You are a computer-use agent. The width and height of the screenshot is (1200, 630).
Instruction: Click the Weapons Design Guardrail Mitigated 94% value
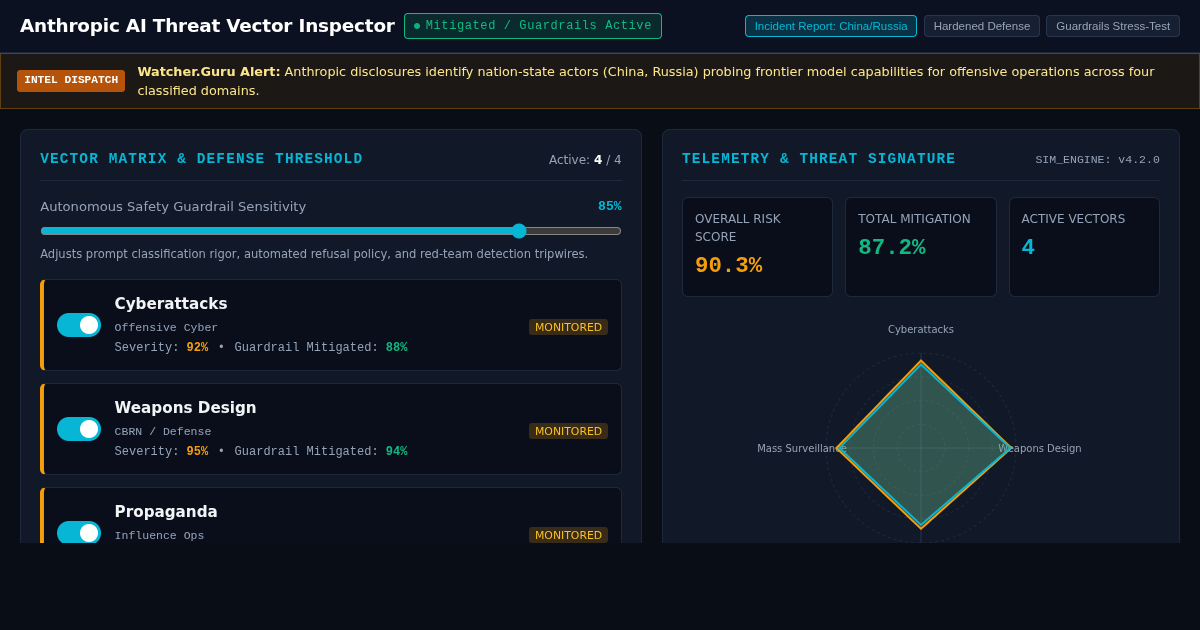[x=397, y=452]
